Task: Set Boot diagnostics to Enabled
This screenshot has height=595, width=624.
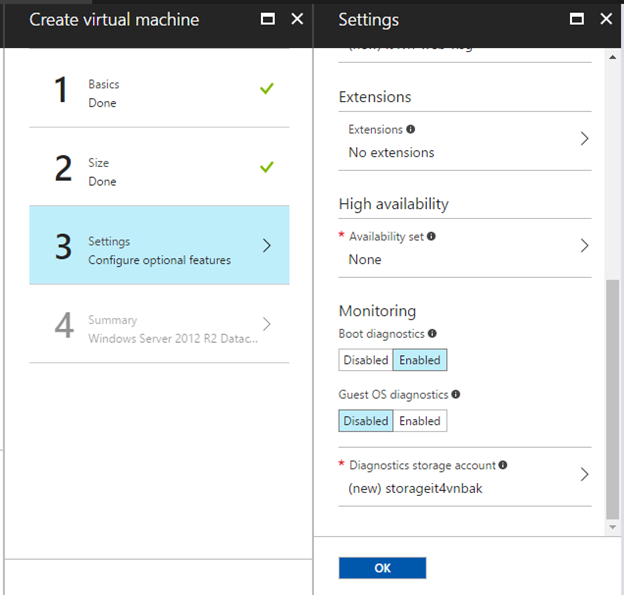Action: pyautogui.click(x=419, y=360)
